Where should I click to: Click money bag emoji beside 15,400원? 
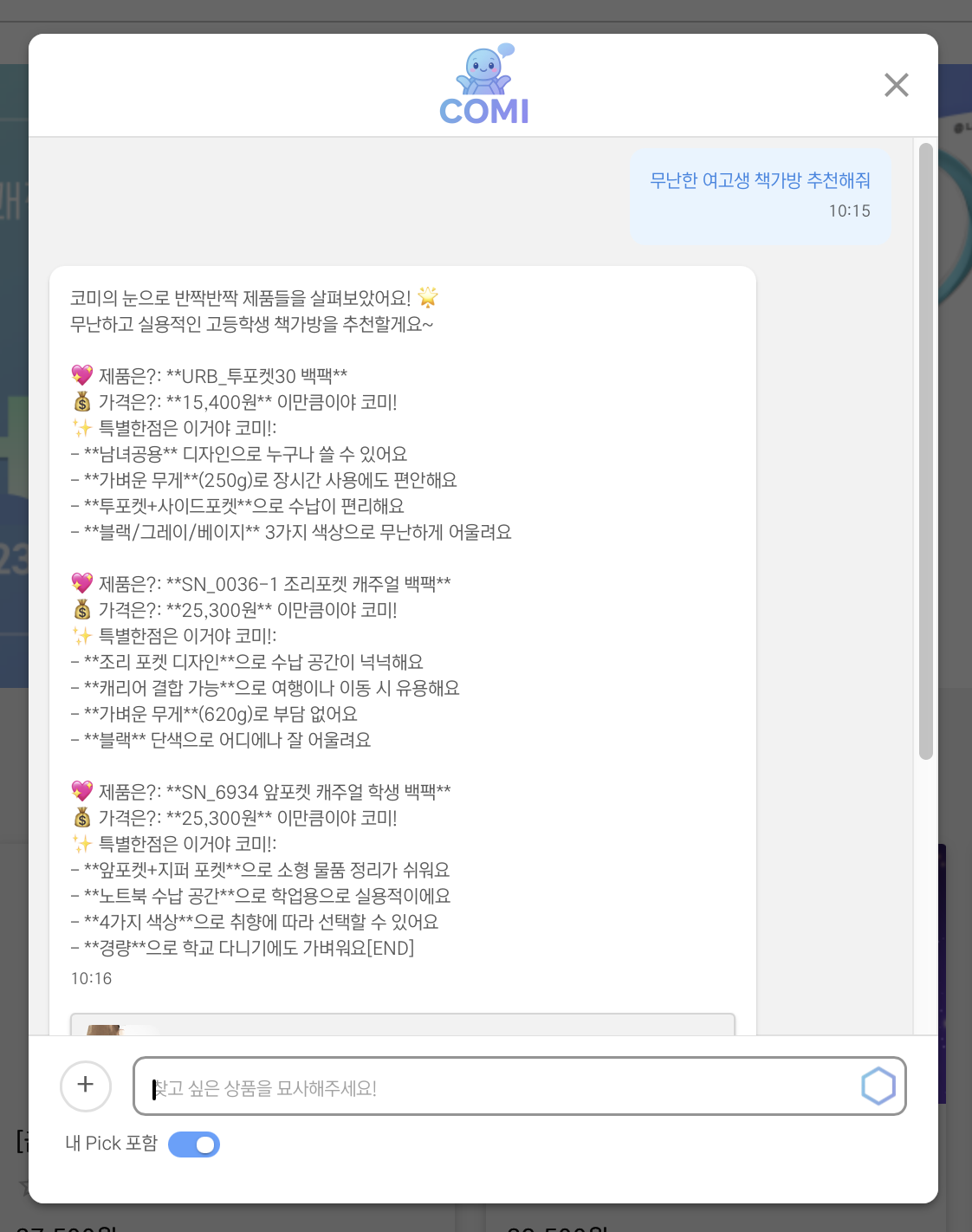82,402
